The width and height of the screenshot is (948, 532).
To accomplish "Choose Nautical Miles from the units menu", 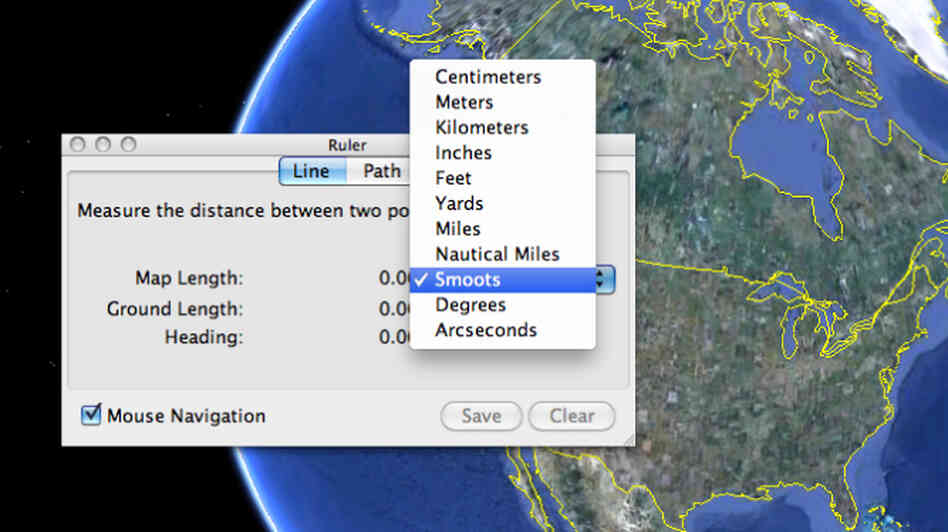I will click(502, 255).
